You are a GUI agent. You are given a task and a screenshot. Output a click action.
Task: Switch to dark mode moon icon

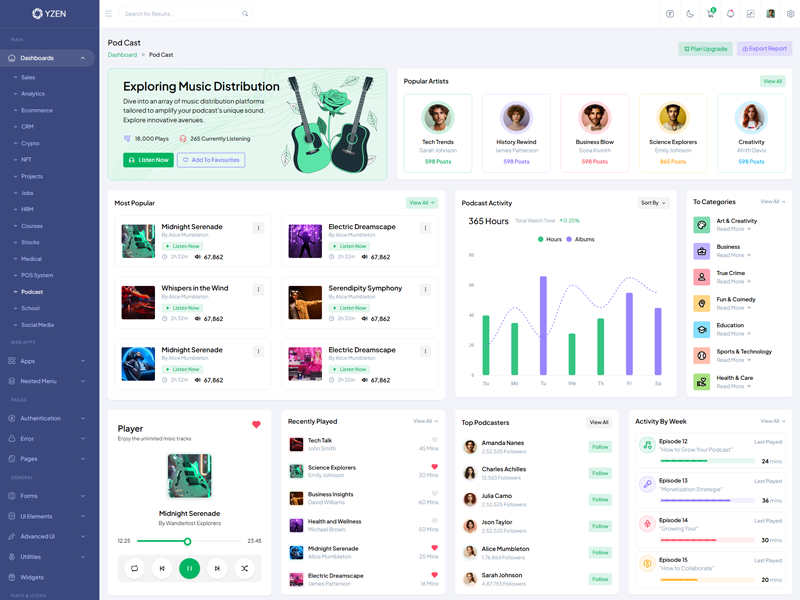690,14
